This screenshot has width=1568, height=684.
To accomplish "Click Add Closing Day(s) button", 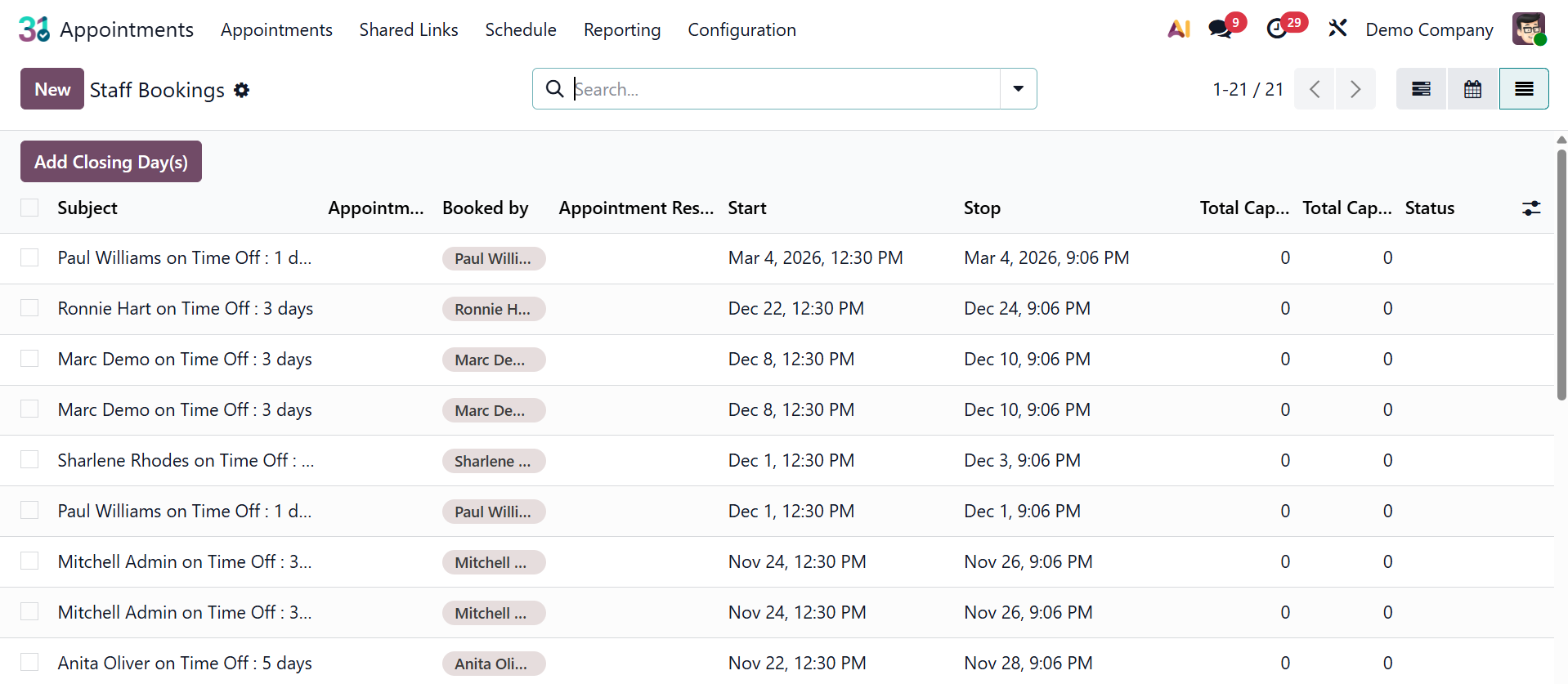I will coord(111,162).
